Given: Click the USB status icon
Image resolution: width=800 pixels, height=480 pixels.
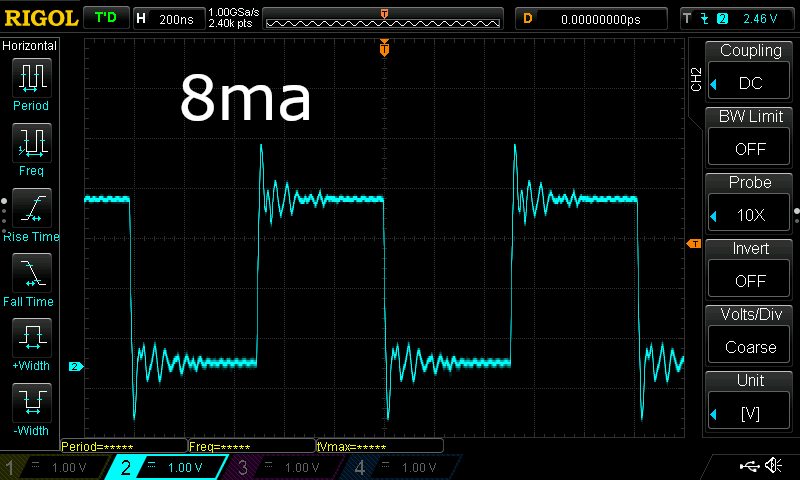Looking at the screenshot, I should (x=748, y=466).
